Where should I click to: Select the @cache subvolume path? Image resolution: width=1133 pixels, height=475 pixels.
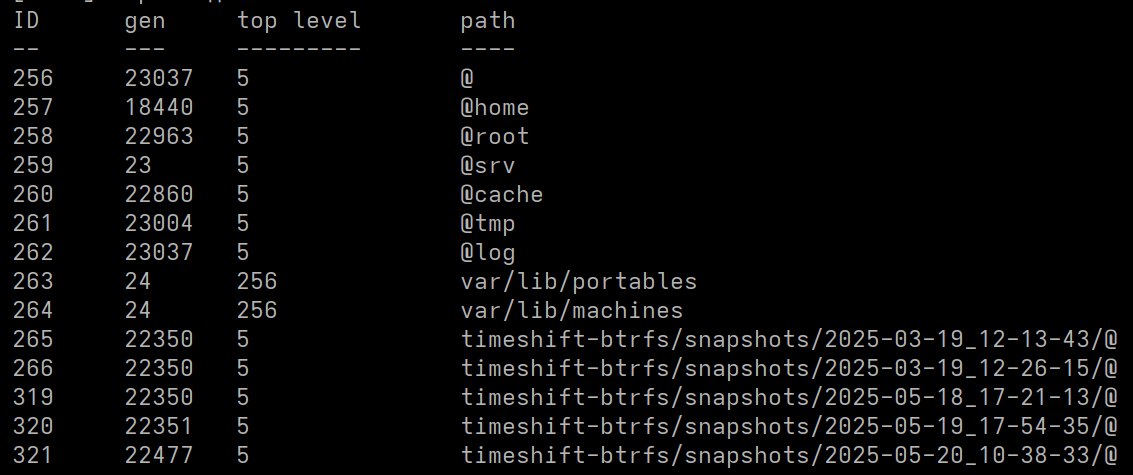coord(502,194)
